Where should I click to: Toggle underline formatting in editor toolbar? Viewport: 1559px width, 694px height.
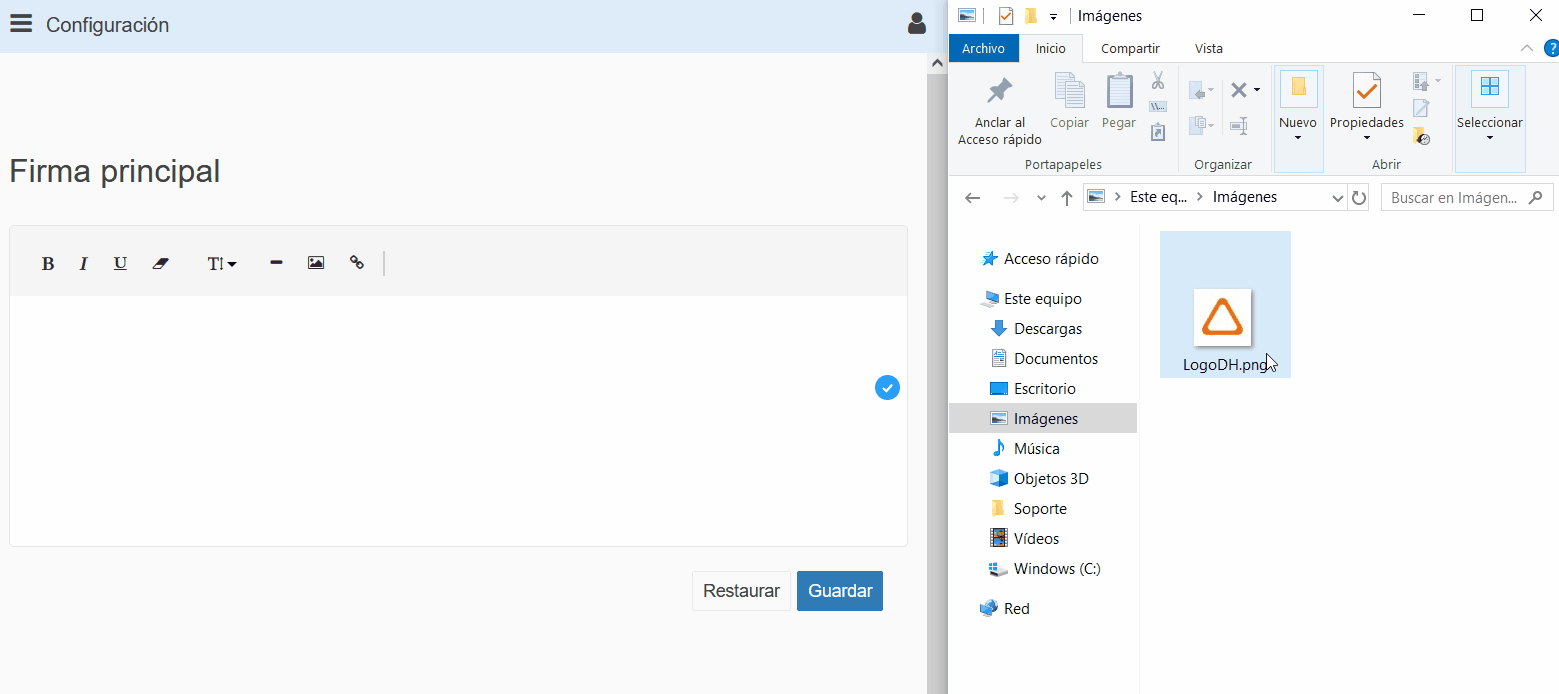pyautogui.click(x=120, y=264)
